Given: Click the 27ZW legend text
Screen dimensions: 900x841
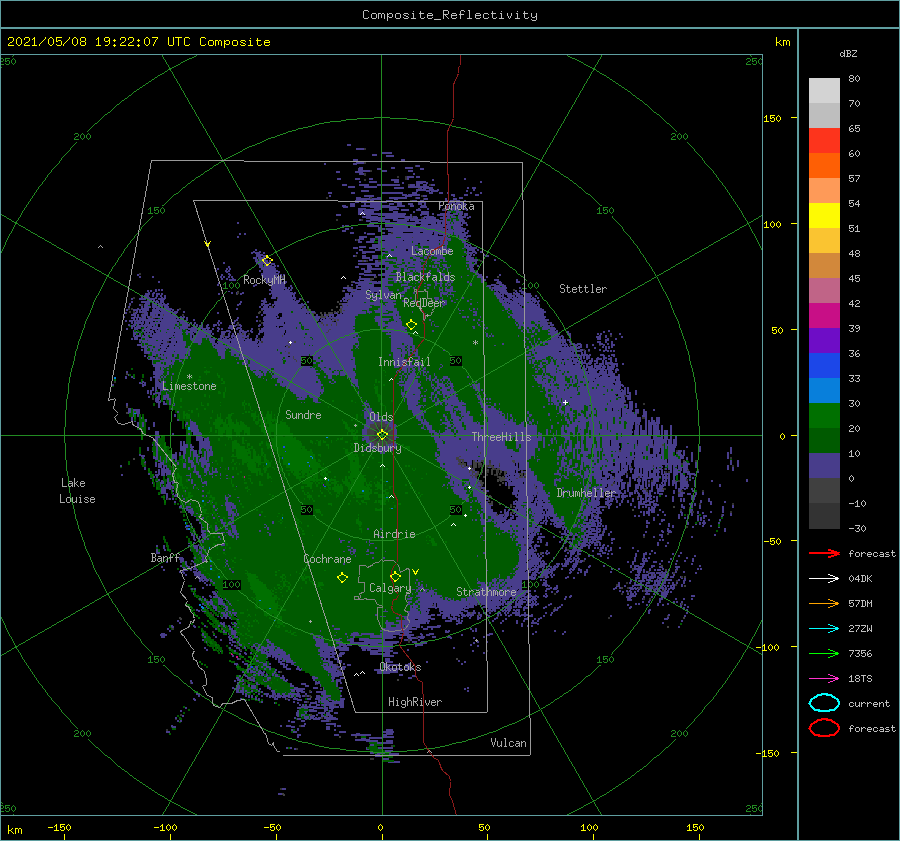Looking at the screenshot, I should 860,628.
